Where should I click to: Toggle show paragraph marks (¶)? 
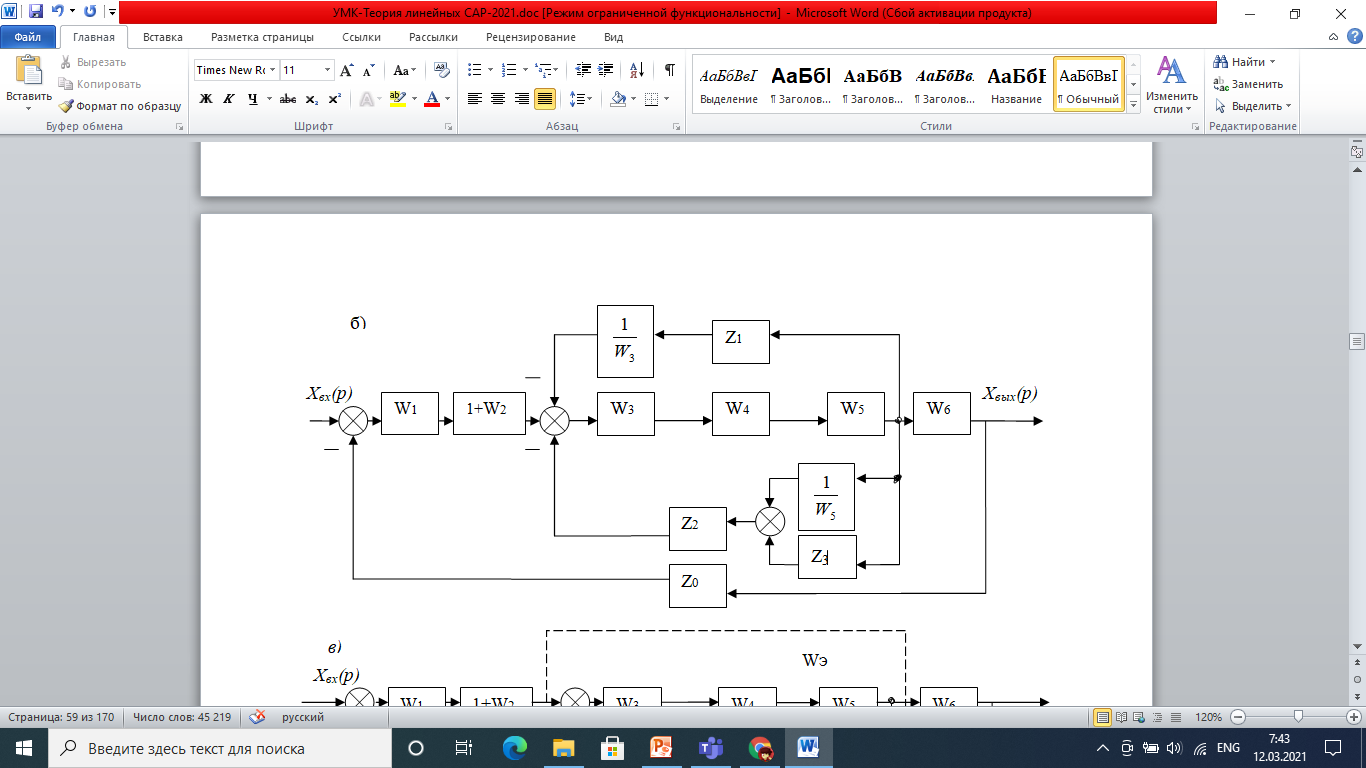click(x=670, y=70)
